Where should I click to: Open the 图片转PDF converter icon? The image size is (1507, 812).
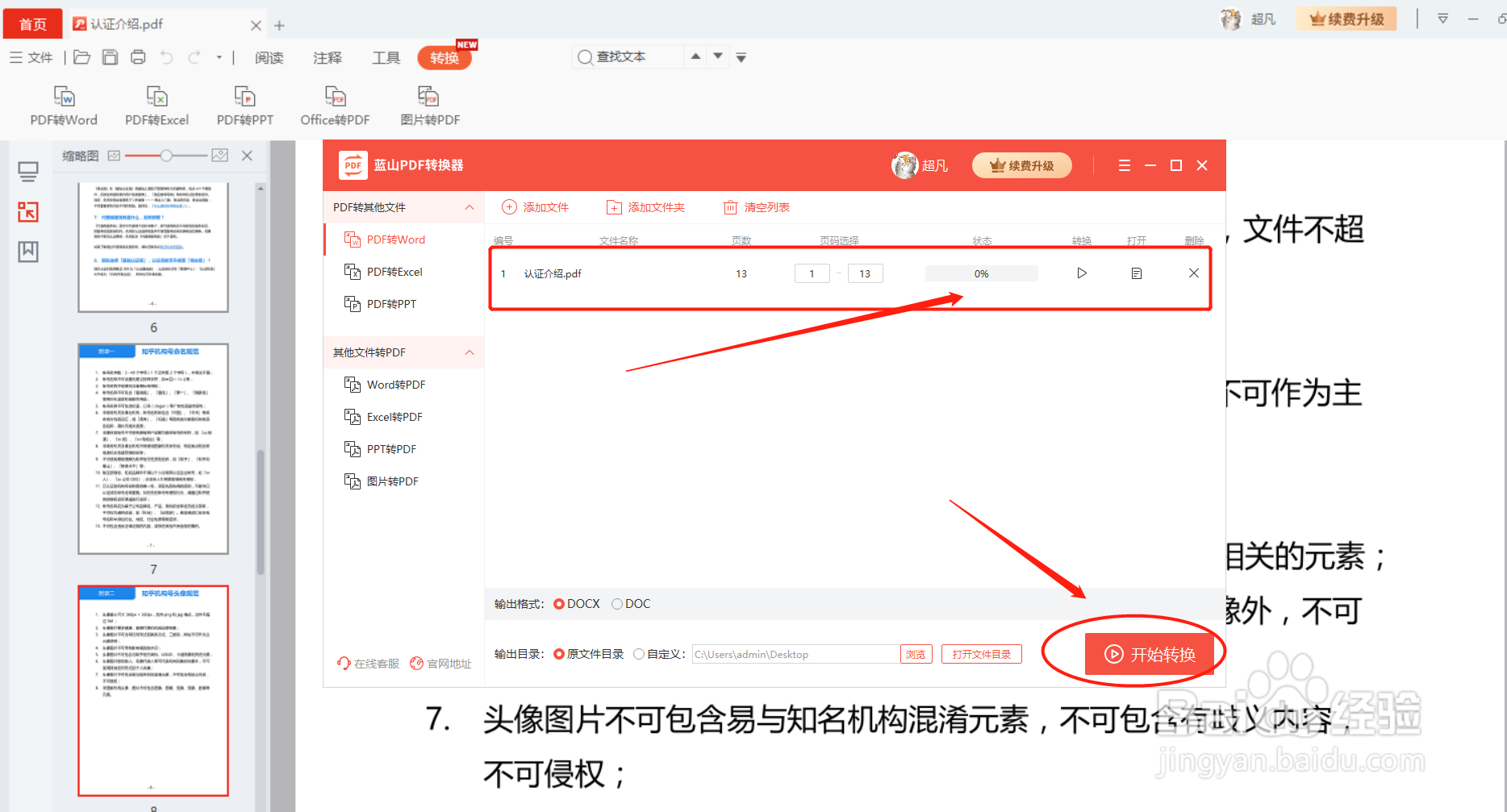429,106
